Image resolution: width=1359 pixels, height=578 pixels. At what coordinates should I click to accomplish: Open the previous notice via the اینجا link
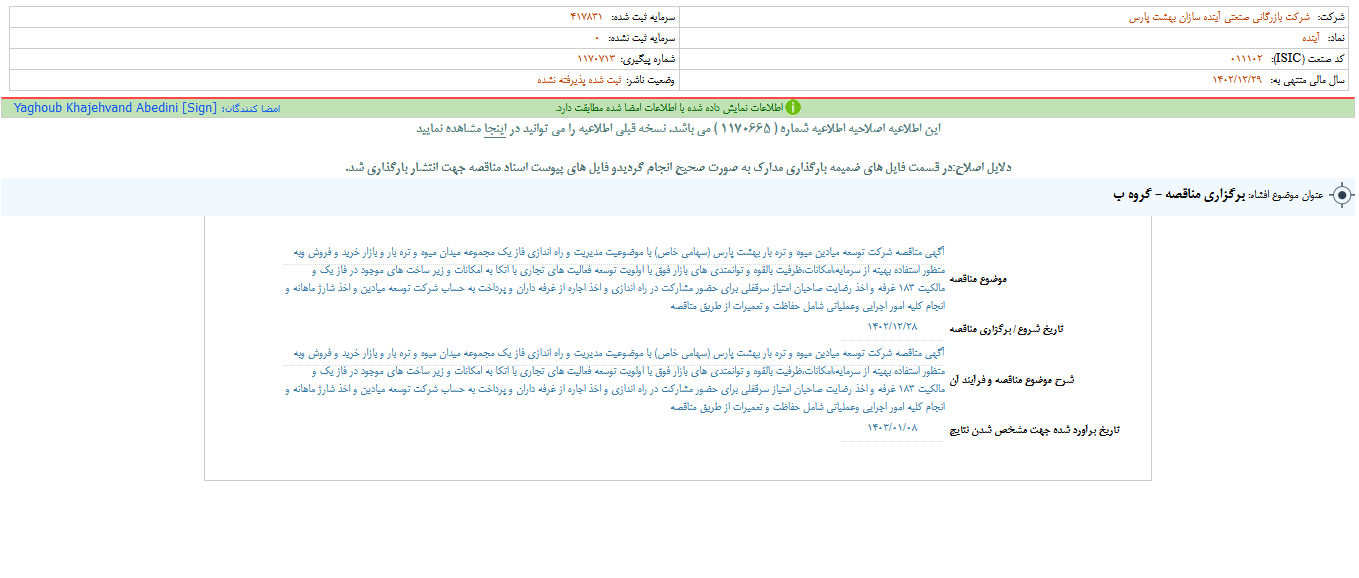click(497, 129)
